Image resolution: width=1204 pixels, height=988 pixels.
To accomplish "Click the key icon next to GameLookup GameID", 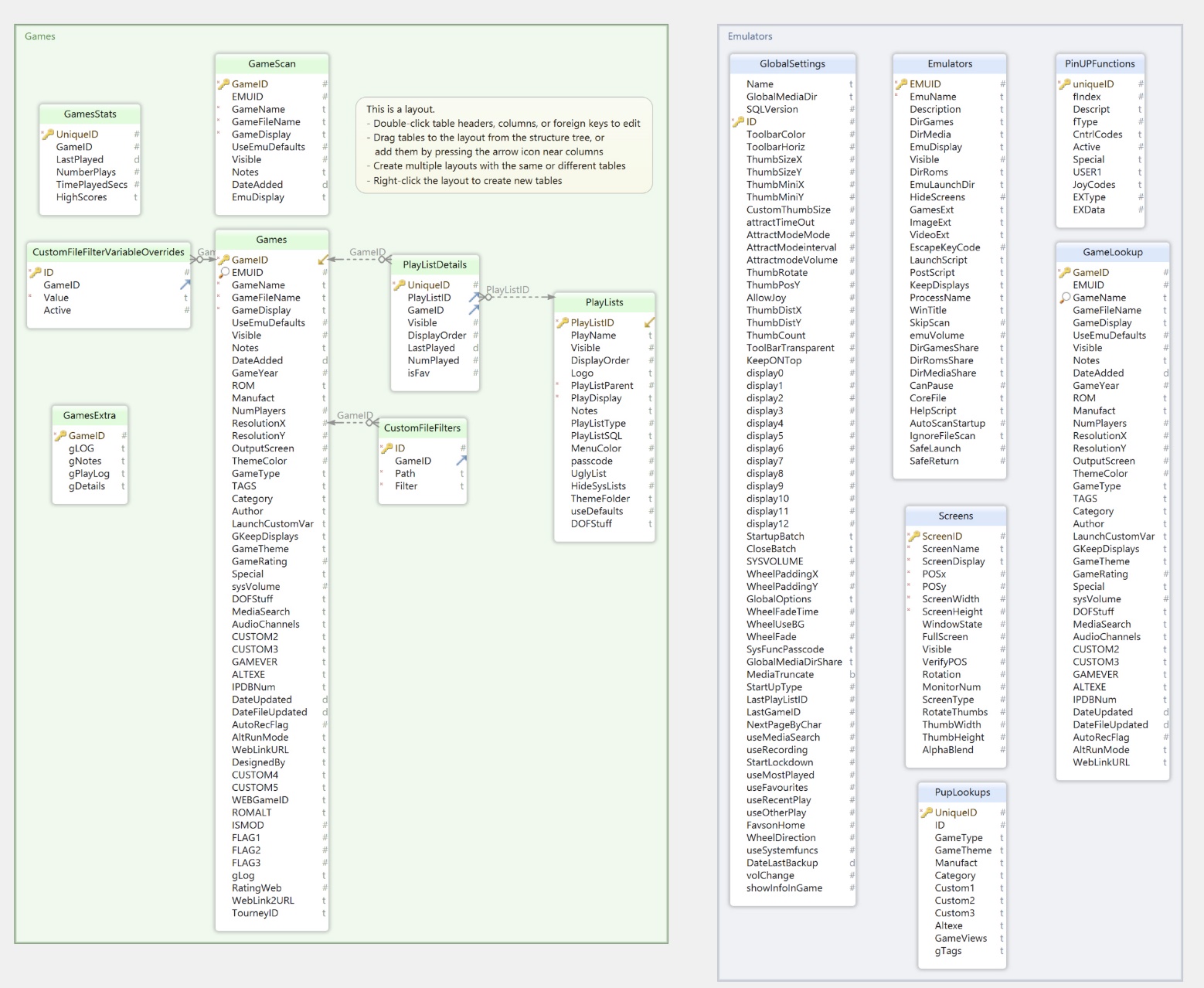I will (x=1064, y=273).
